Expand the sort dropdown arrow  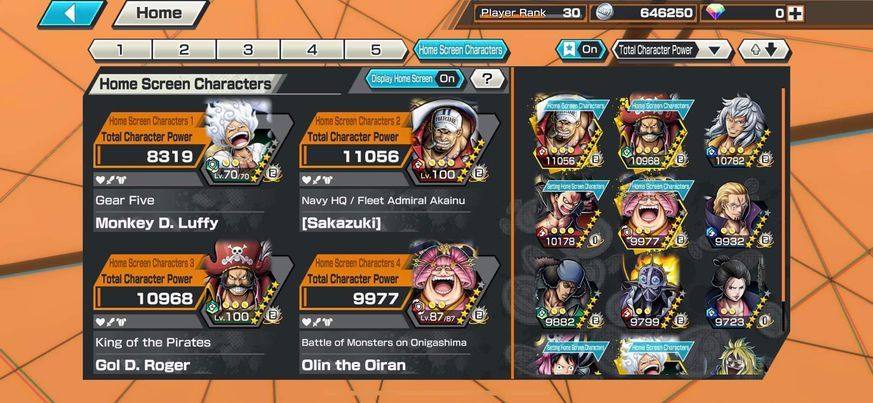point(715,50)
